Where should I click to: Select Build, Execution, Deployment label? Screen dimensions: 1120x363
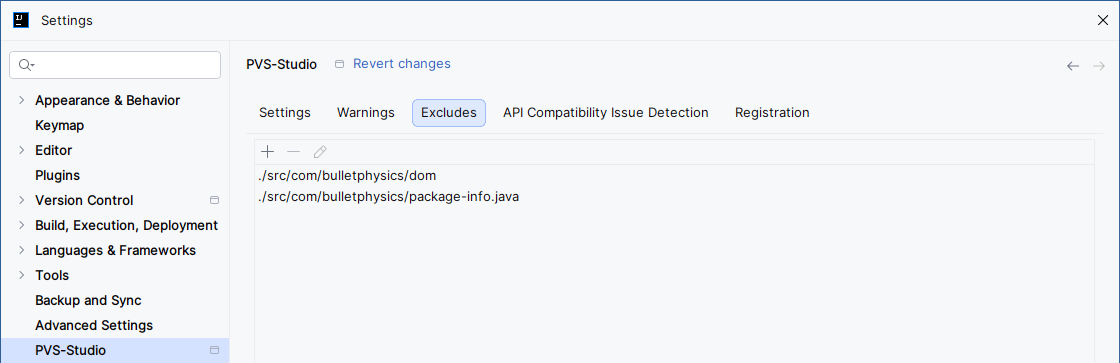point(126,225)
